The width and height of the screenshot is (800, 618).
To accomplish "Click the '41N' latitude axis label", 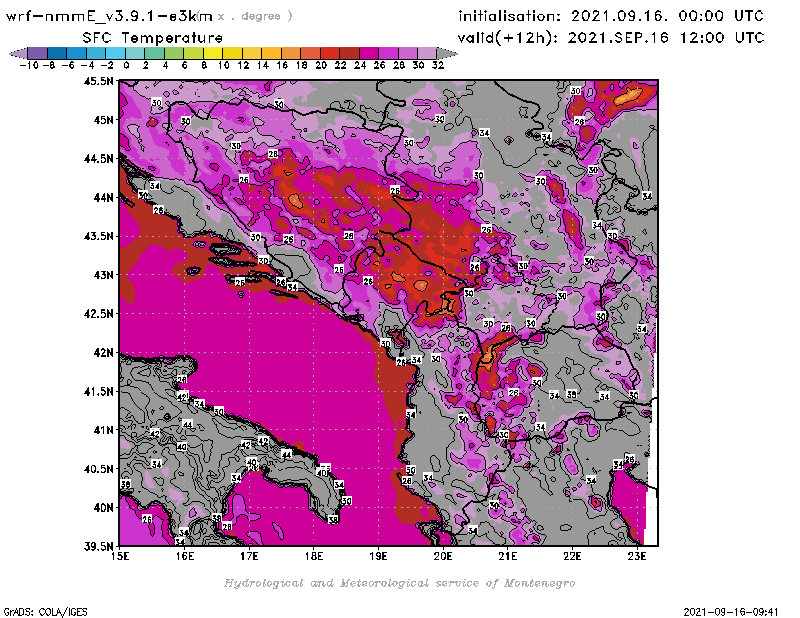I will coord(103,430).
